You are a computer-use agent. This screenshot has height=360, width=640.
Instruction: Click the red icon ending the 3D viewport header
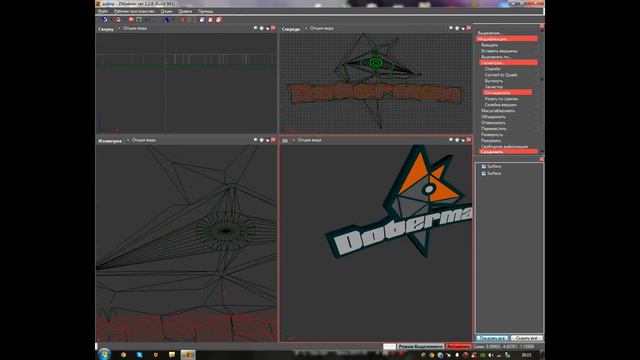[x=469, y=140]
